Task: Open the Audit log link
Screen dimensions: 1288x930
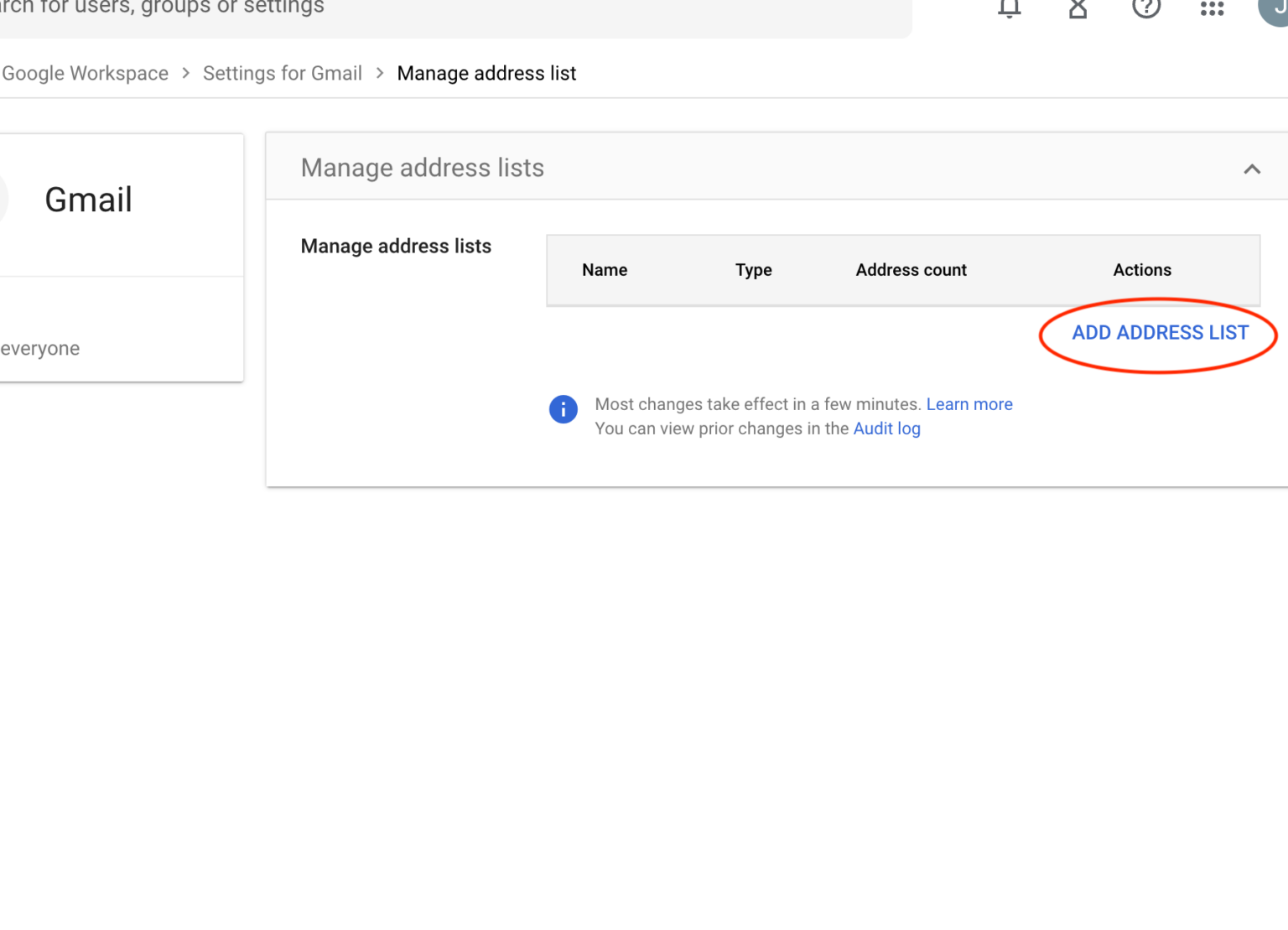Action: click(x=886, y=429)
